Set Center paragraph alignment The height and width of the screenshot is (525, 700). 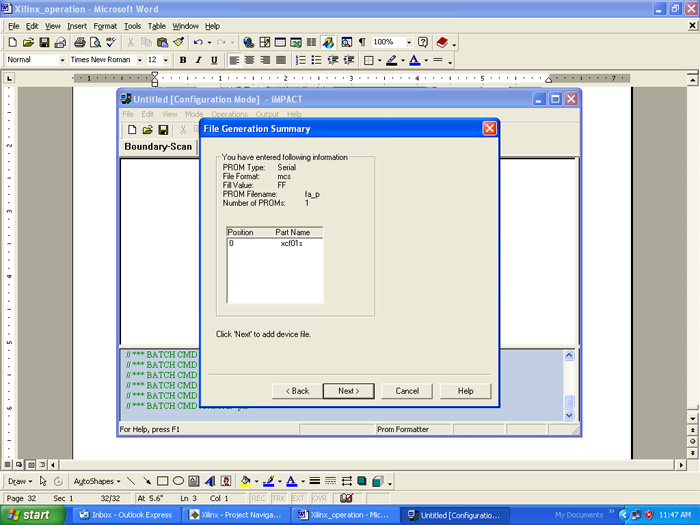coord(250,60)
